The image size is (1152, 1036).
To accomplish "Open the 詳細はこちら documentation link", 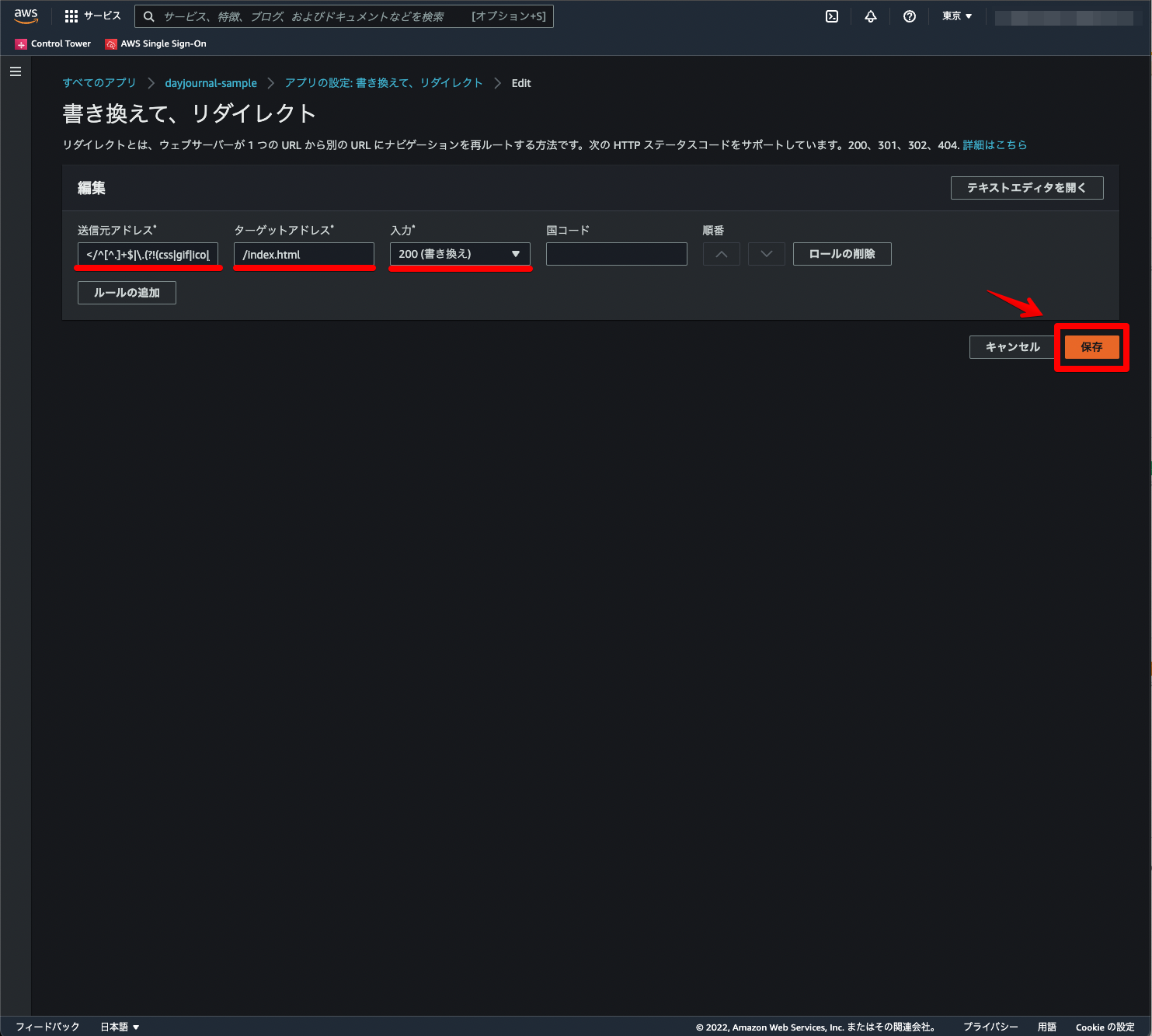I will click(x=995, y=144).
